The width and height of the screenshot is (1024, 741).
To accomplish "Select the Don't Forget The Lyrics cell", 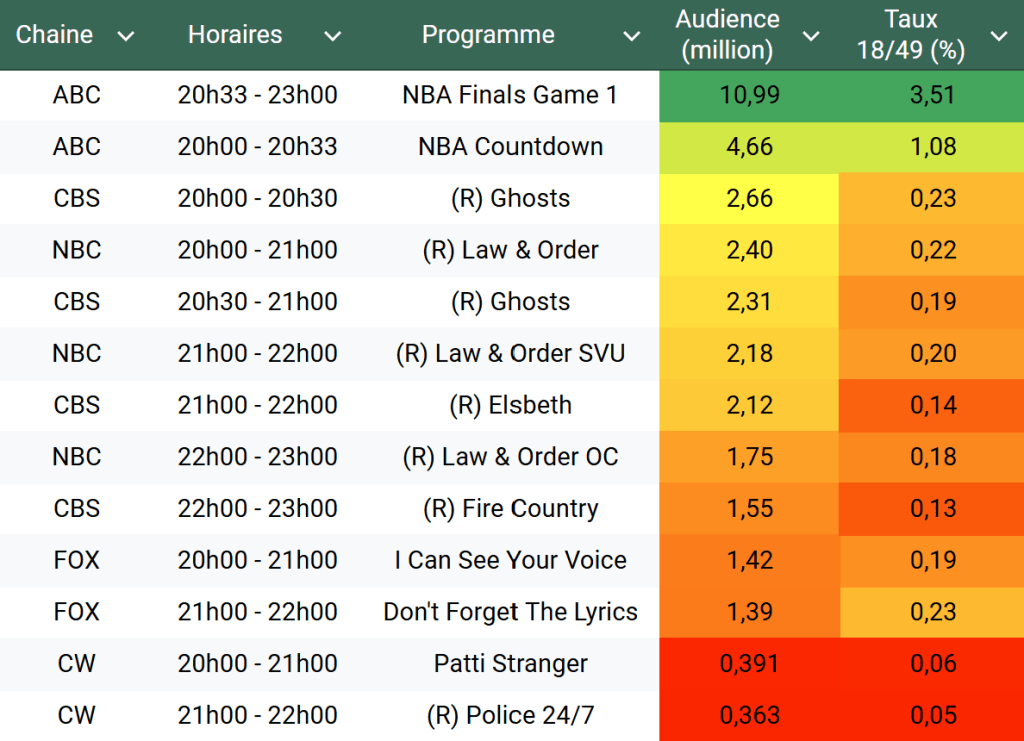I will [x=510, y=612].
